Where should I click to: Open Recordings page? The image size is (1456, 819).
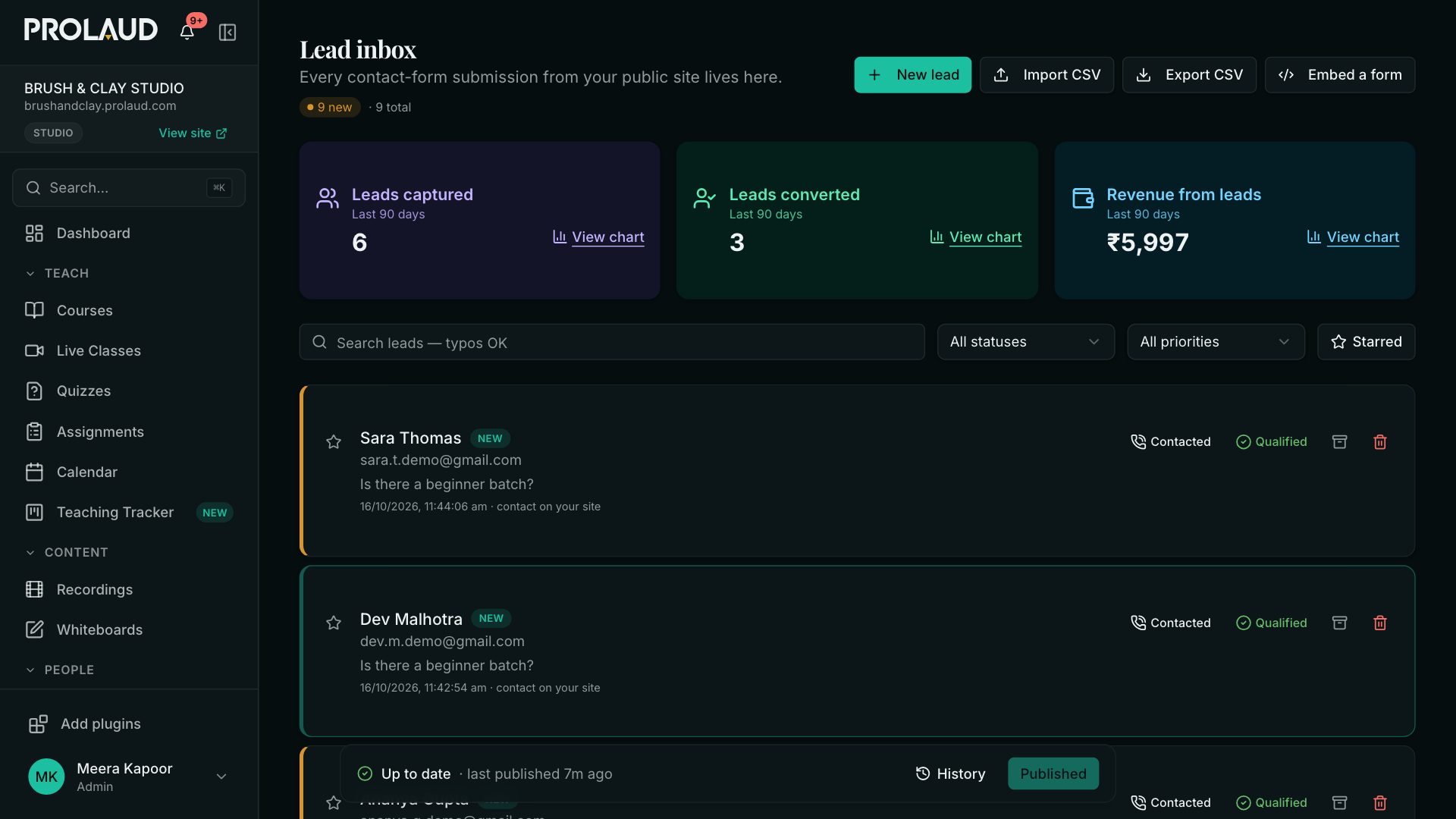(129, 589)
